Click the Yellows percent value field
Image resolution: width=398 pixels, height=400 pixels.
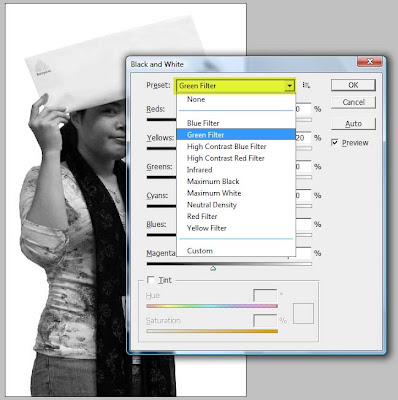(x=303, y=138)
